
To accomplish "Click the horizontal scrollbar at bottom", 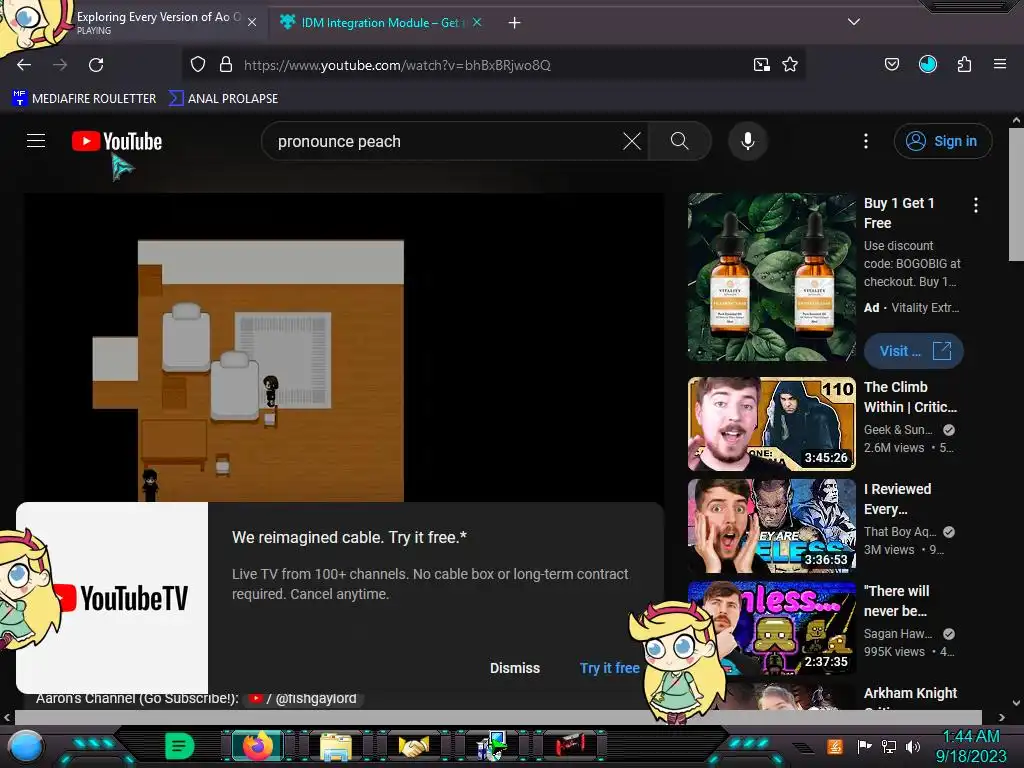I will point(498,717).
